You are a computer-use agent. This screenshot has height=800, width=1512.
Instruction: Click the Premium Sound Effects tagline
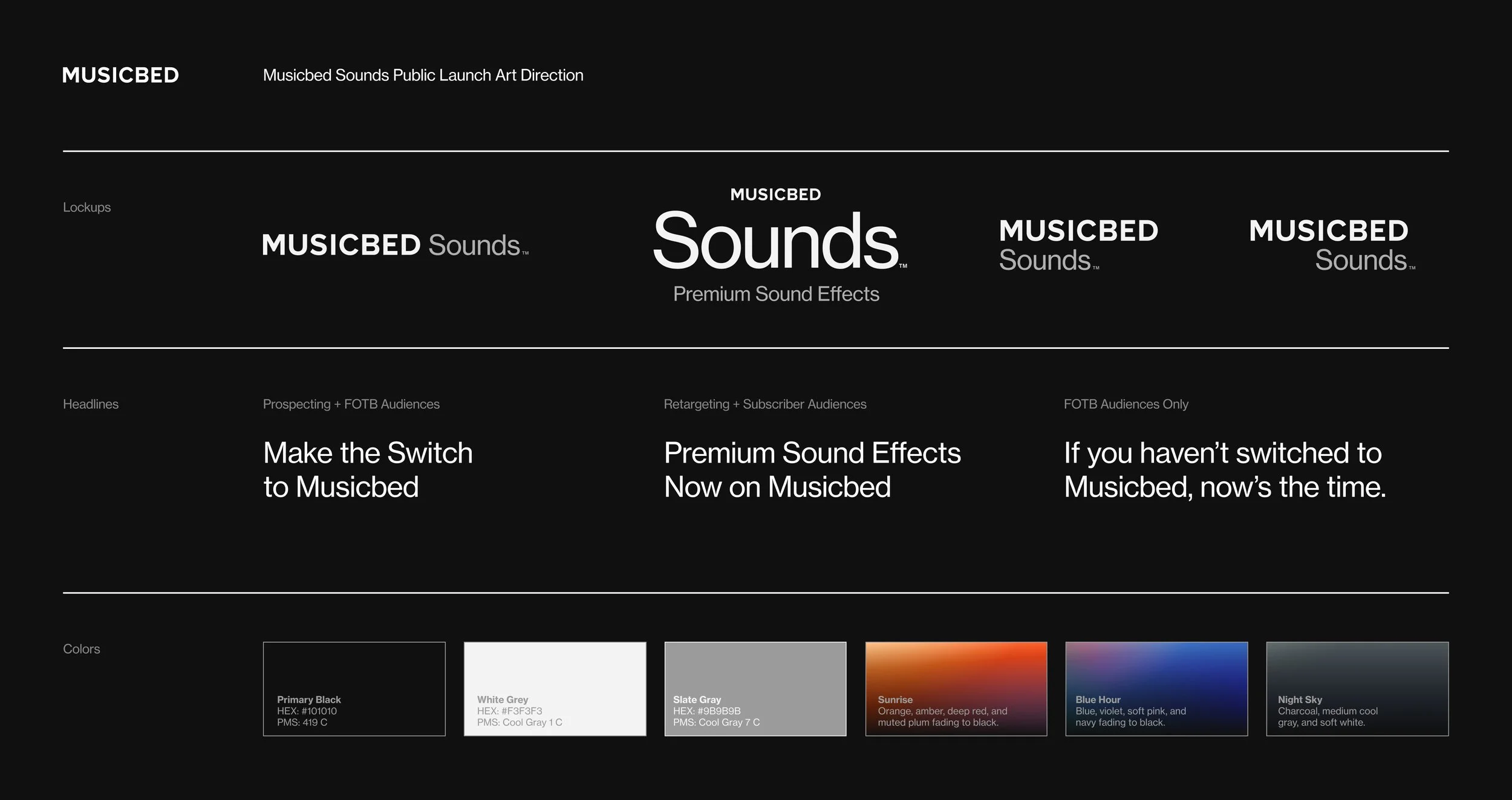coord(776,294)
